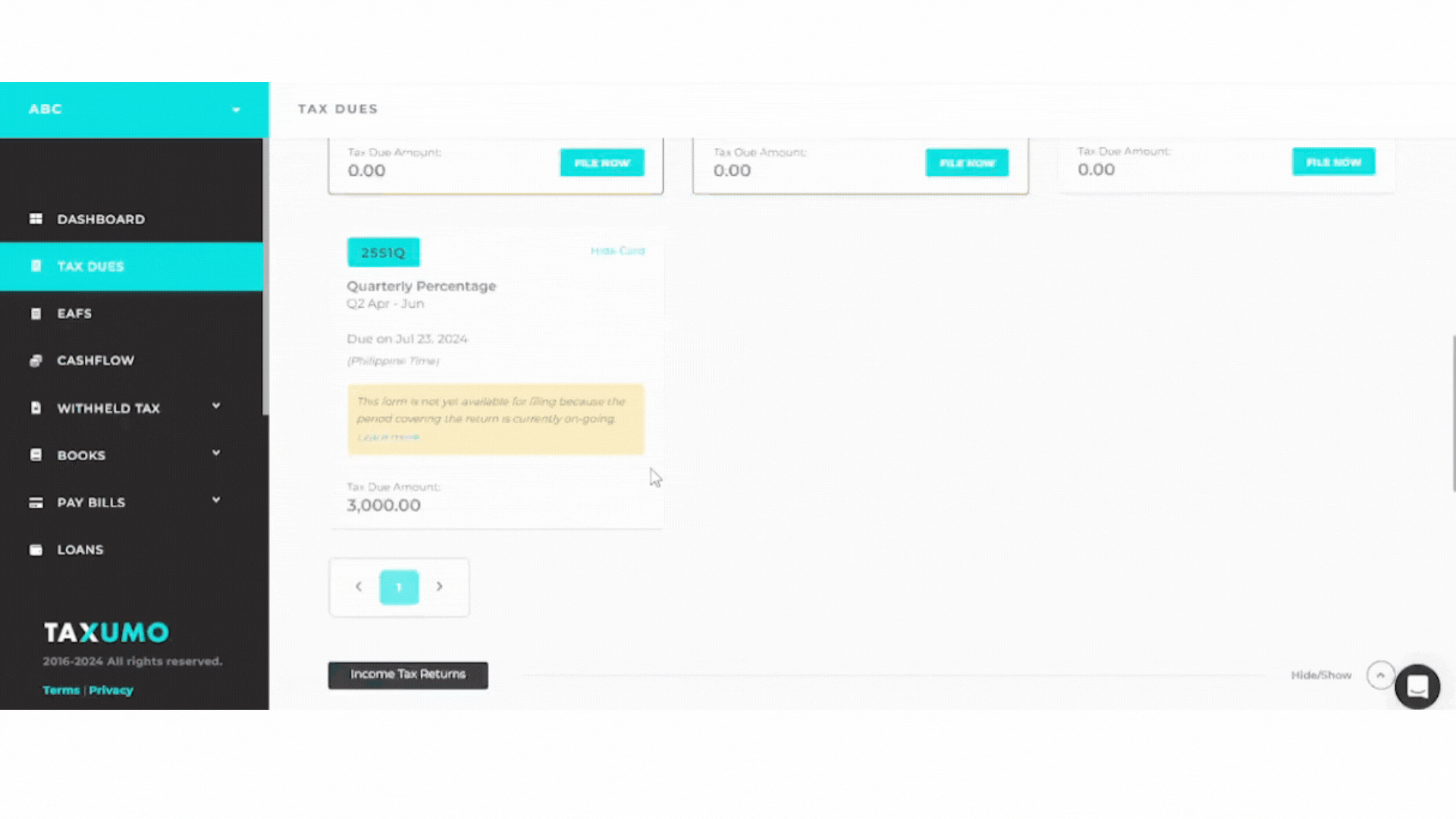This screenshot has width=1456, height=819.
Task: Click the Cashflow navigation icon
Action: coord(36,360)
